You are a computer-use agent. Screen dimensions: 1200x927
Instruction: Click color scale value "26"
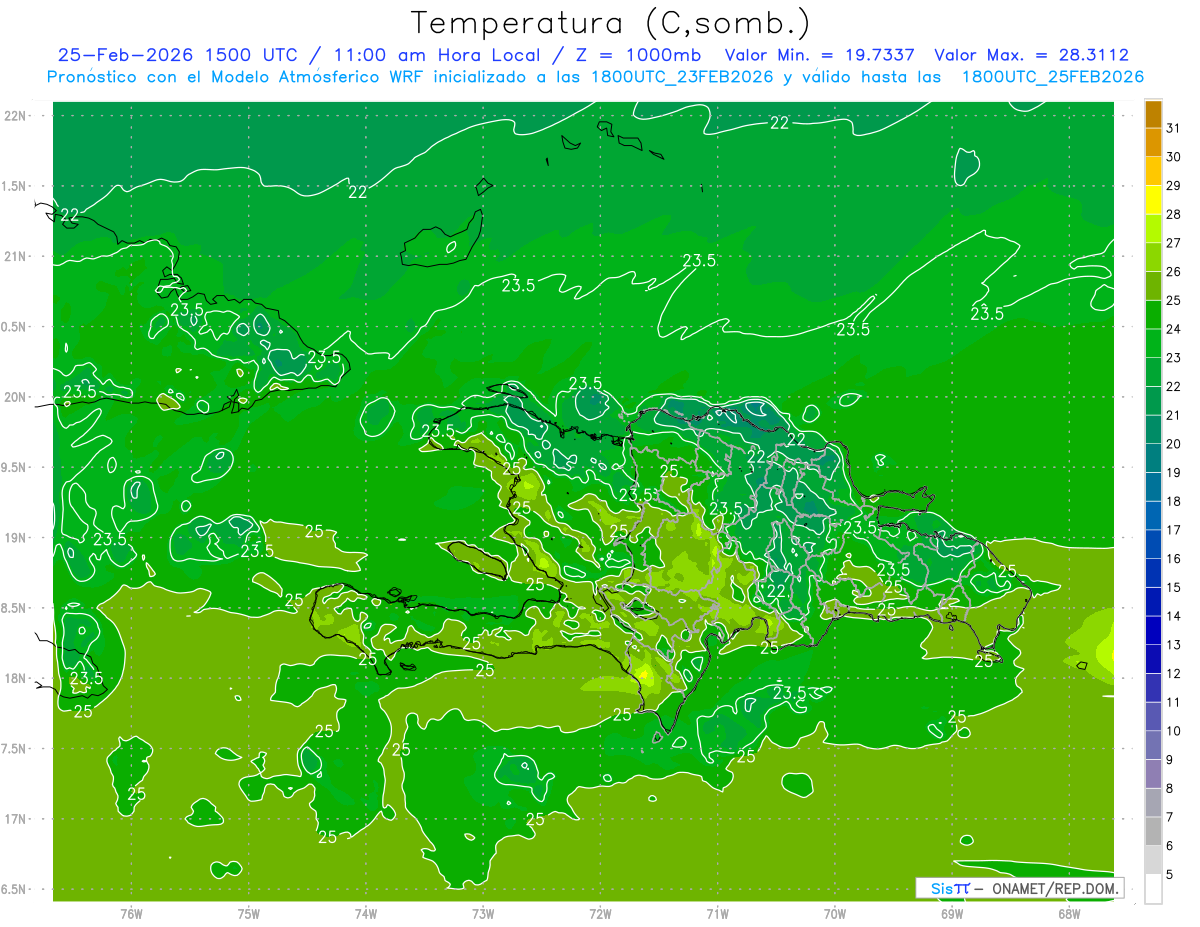(x=1173, y=272)
